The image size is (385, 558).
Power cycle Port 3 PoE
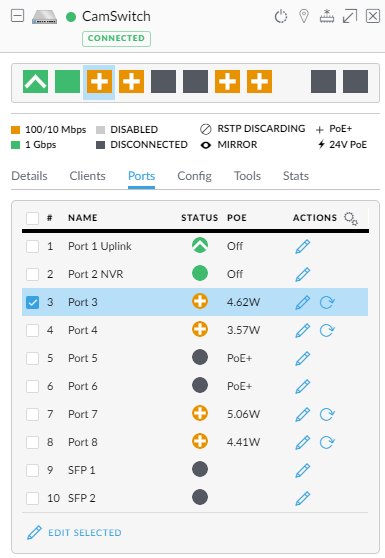(x=327, y=302)
